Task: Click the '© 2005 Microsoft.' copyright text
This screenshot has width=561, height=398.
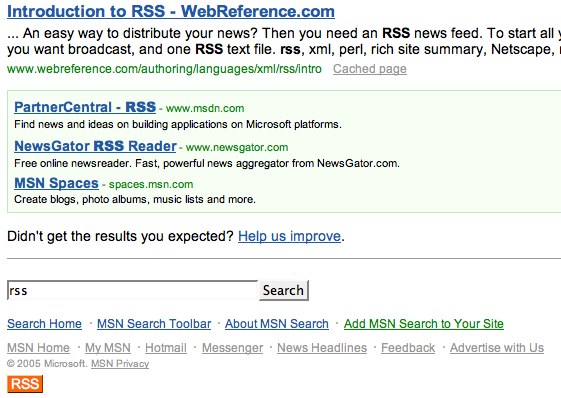Action: (x=47, y=364)
